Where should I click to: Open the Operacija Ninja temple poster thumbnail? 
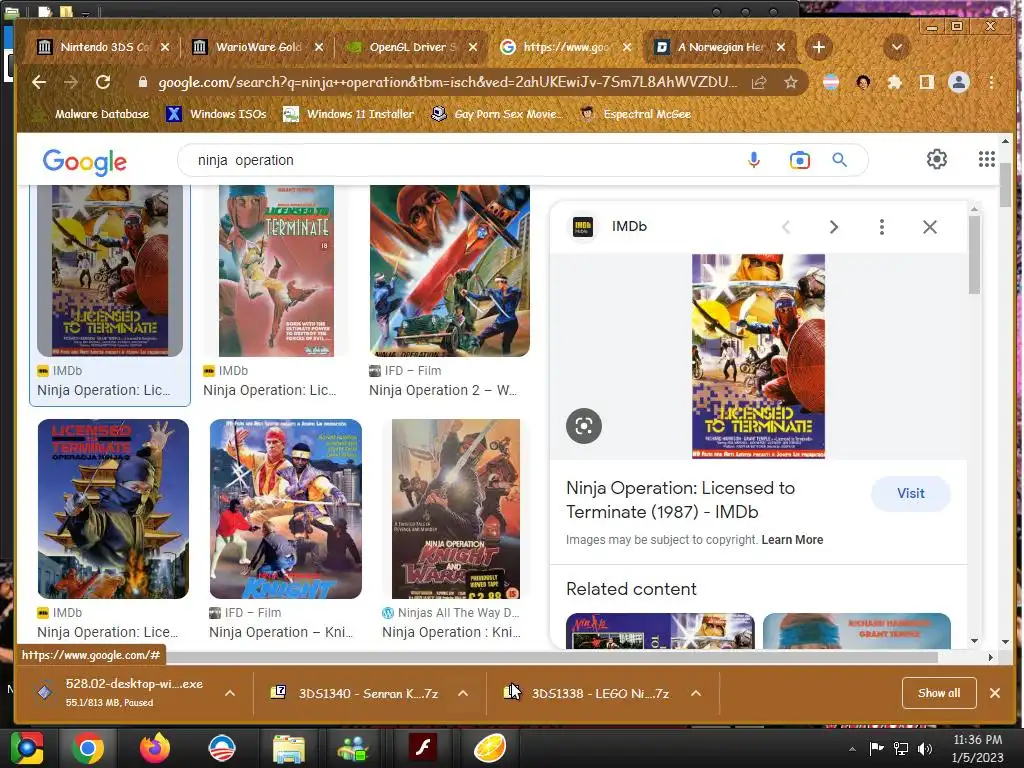(x=113, y=509)
